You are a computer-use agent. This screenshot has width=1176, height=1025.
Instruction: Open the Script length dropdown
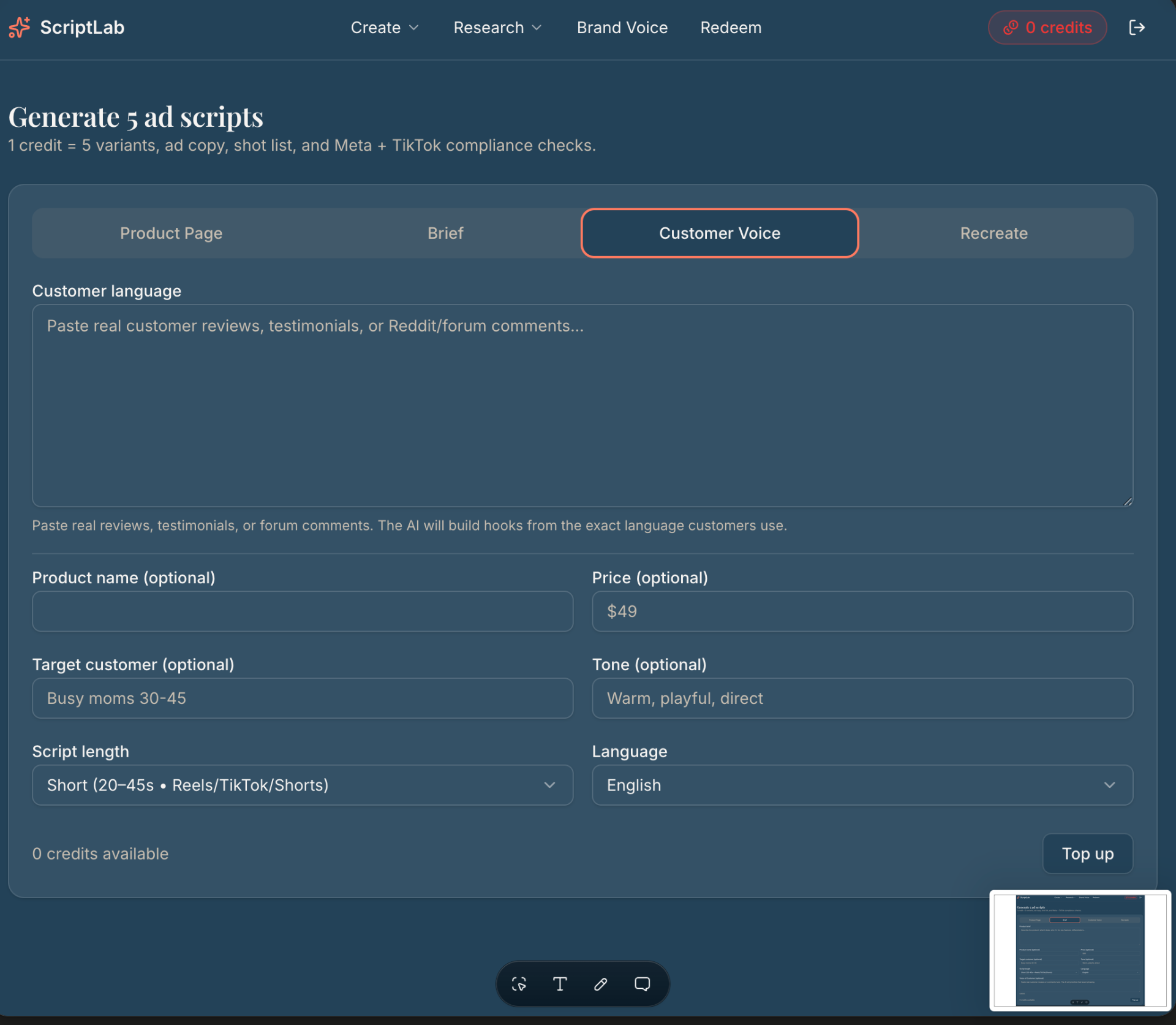tap(303, 785)
